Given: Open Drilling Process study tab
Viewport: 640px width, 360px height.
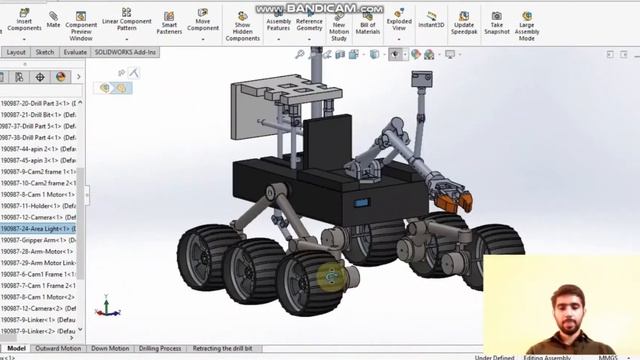Looking at the screenshot, I should [x=160, y=348].
